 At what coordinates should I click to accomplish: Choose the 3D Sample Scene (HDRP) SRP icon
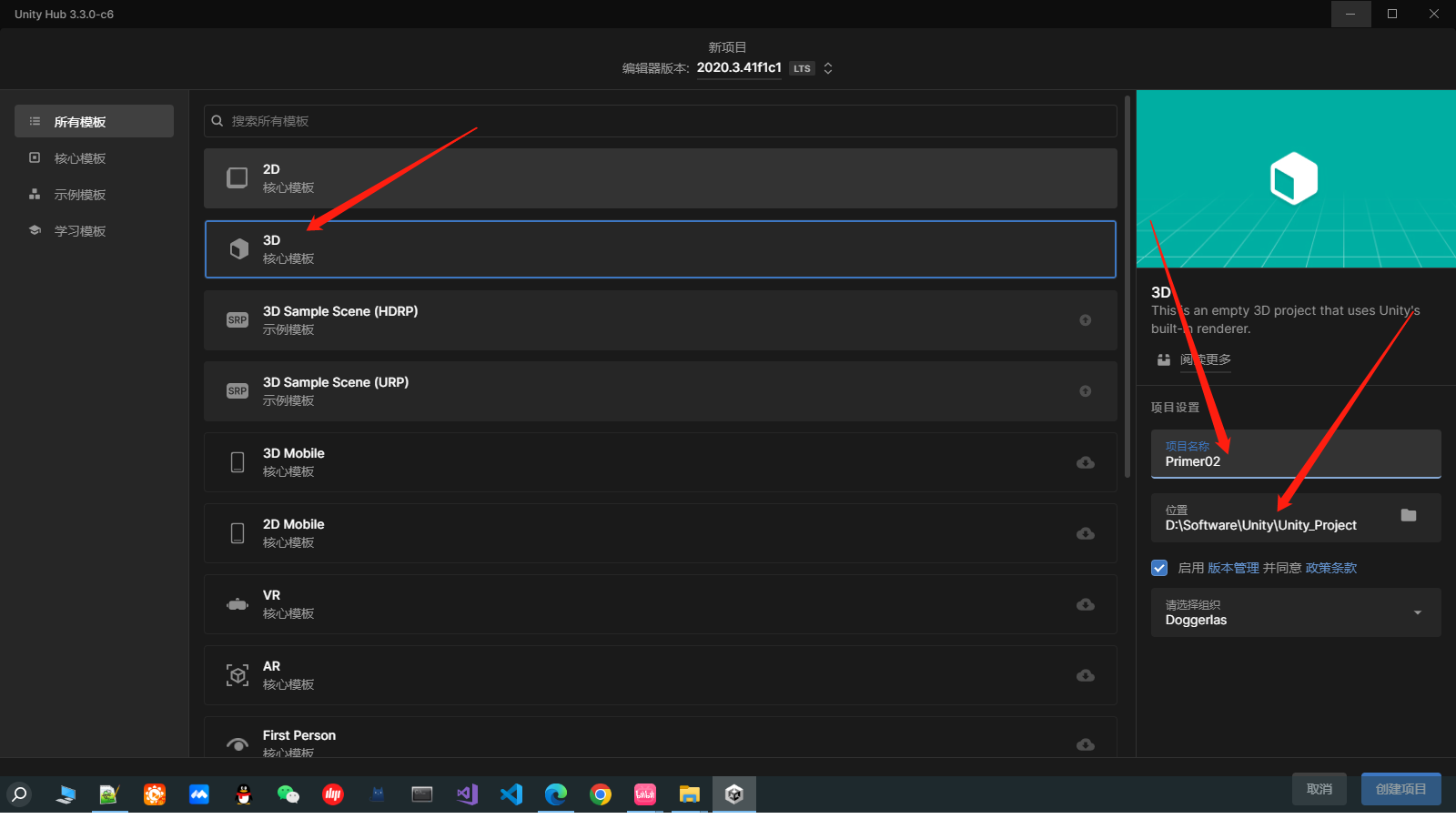click(x=238, y=320)
